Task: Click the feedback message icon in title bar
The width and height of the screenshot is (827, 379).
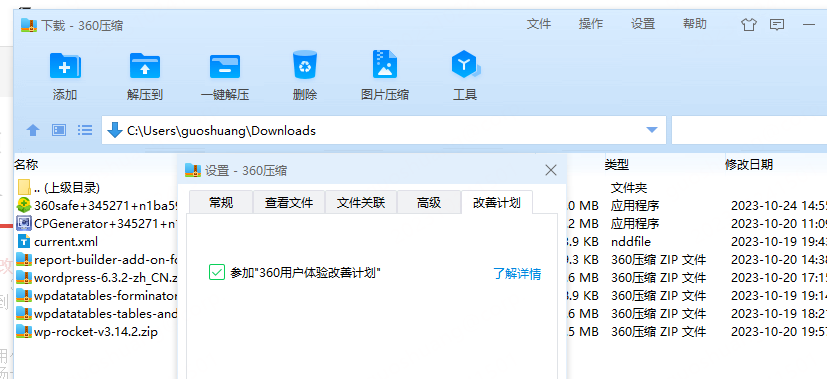Action: 777,24
